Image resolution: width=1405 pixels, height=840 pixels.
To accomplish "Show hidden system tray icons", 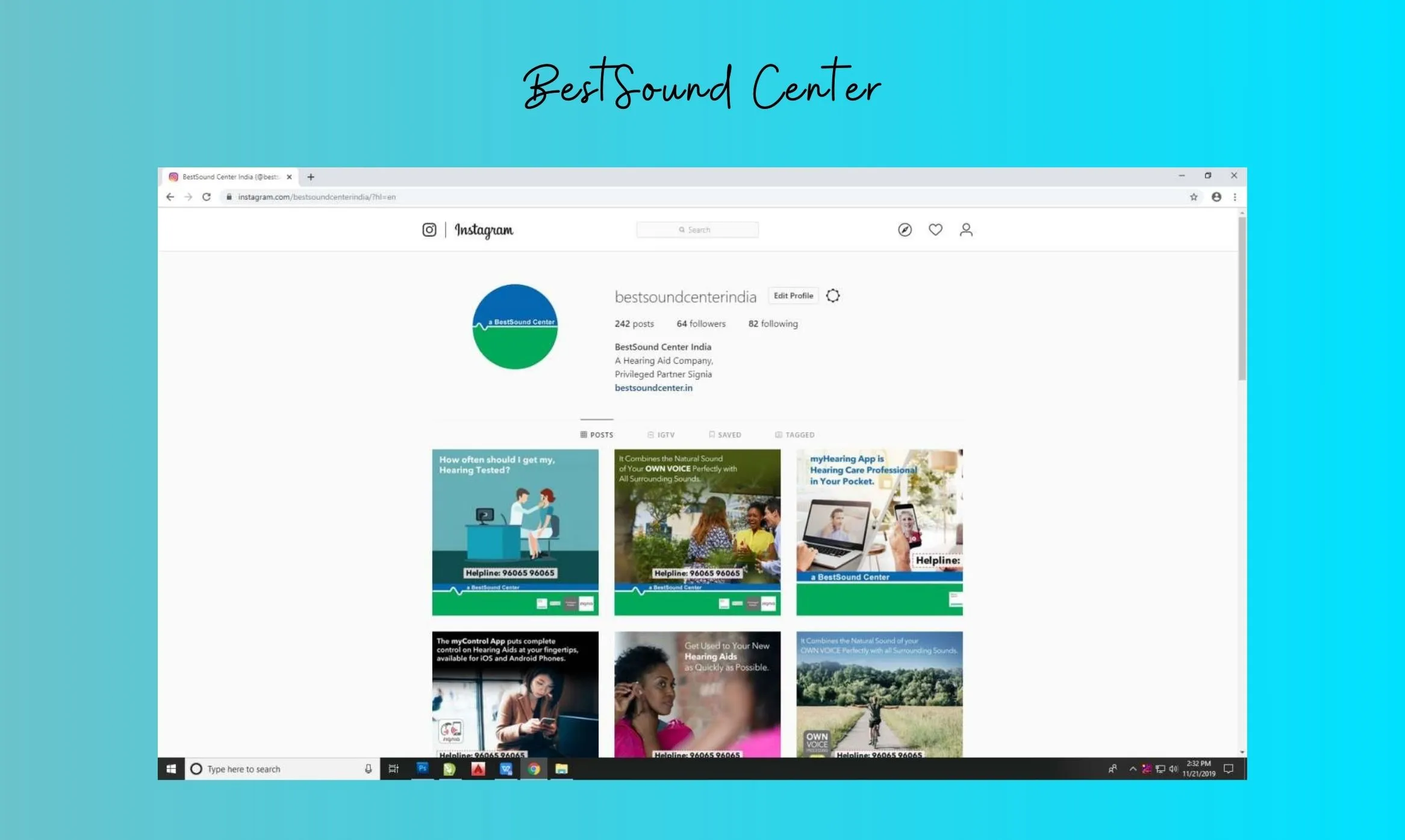I will (1133, 768).
